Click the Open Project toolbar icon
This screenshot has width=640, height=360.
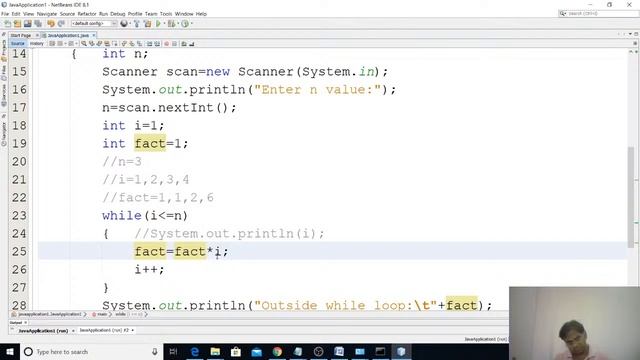(28, 24)
